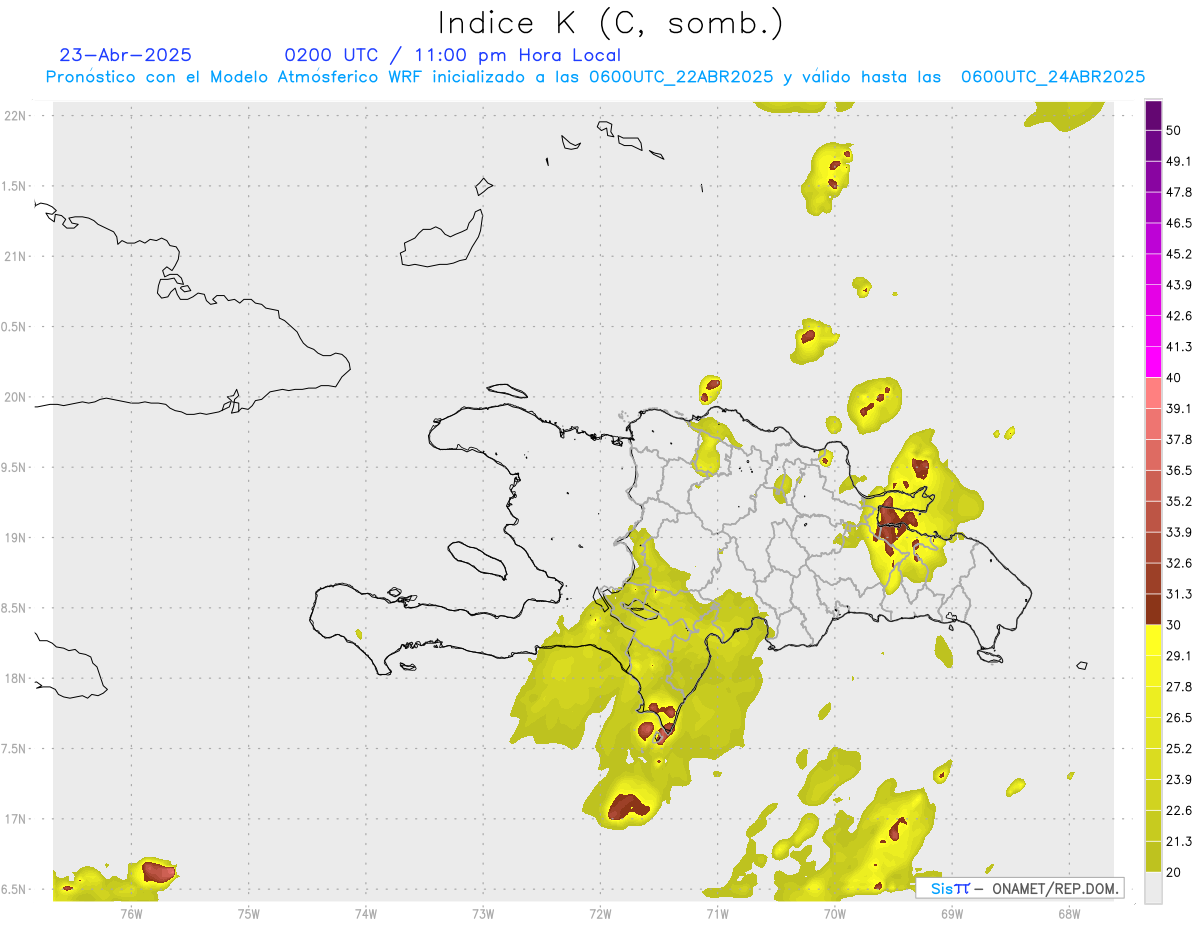Click the chart title "Indice K (C, somb.)"
This screenshot has width=1200, height=927.
[x=611, y=24]
